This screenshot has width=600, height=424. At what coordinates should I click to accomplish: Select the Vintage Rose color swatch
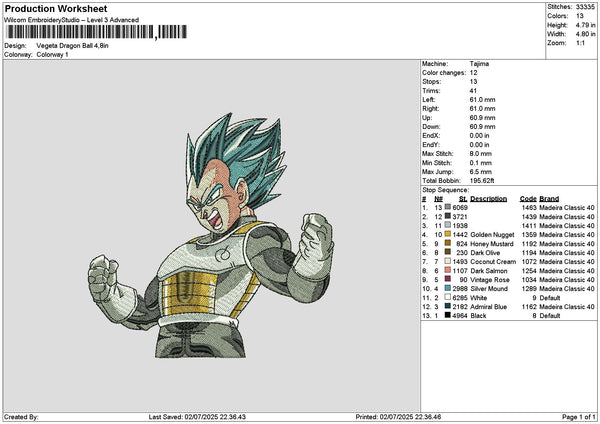pyautogui.click(x=448, y=279)
